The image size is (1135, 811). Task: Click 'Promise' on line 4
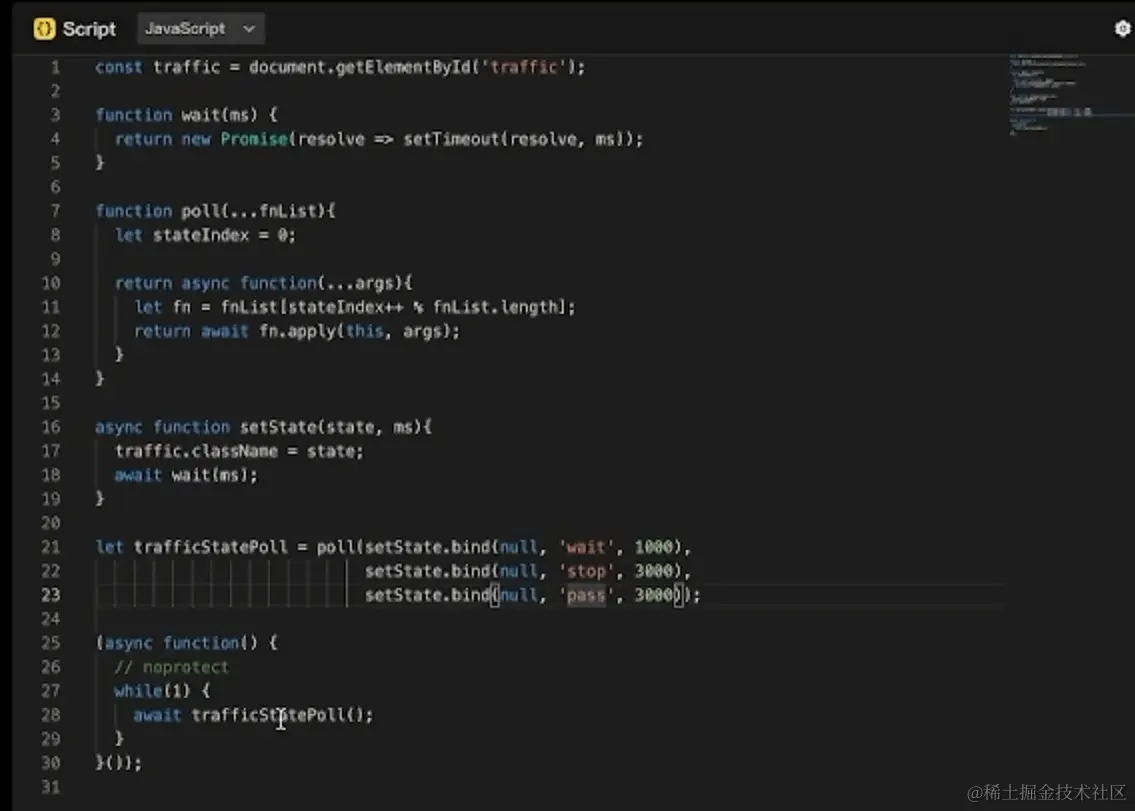(254, 139)
